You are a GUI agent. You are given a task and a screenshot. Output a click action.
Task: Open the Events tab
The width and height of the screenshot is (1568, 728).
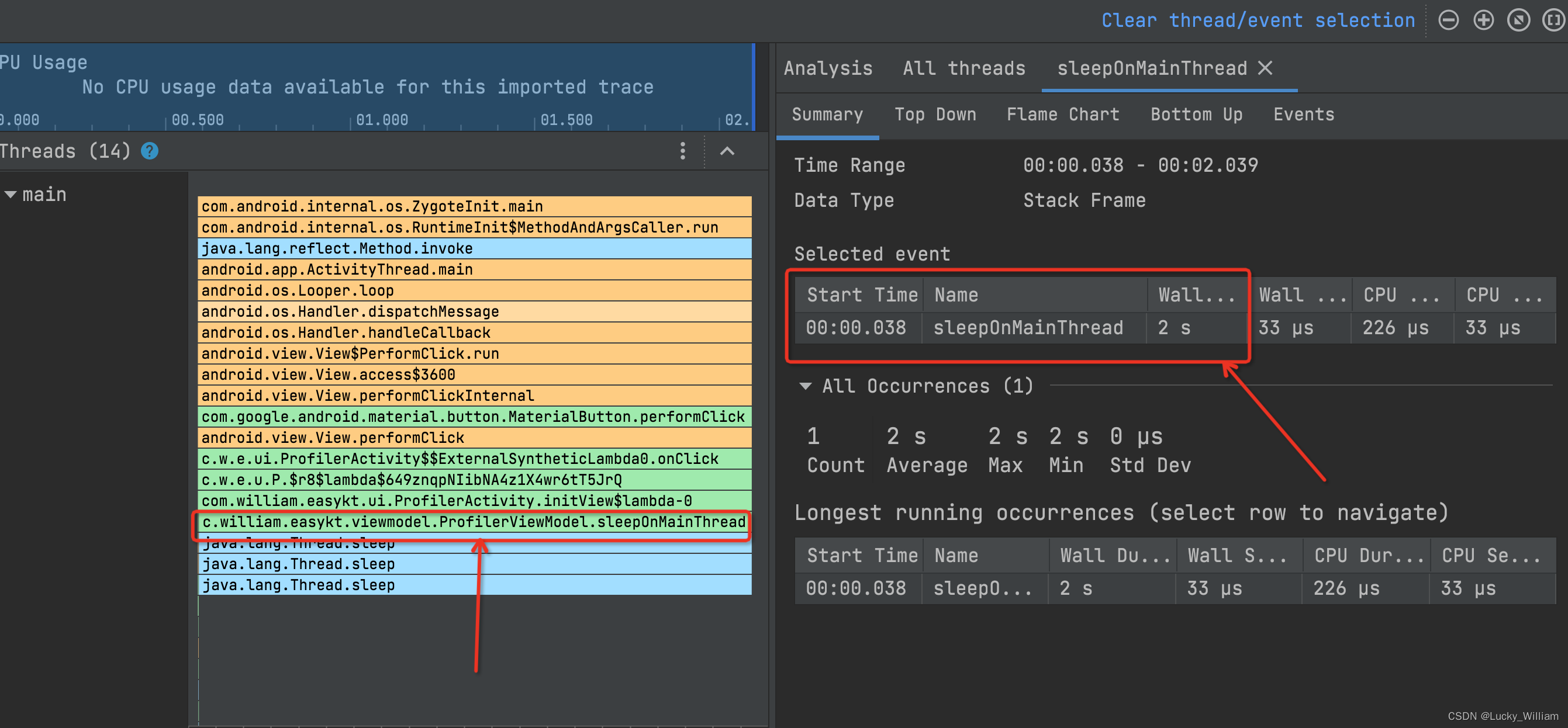pyautogui.click(x=1303, y=115)
